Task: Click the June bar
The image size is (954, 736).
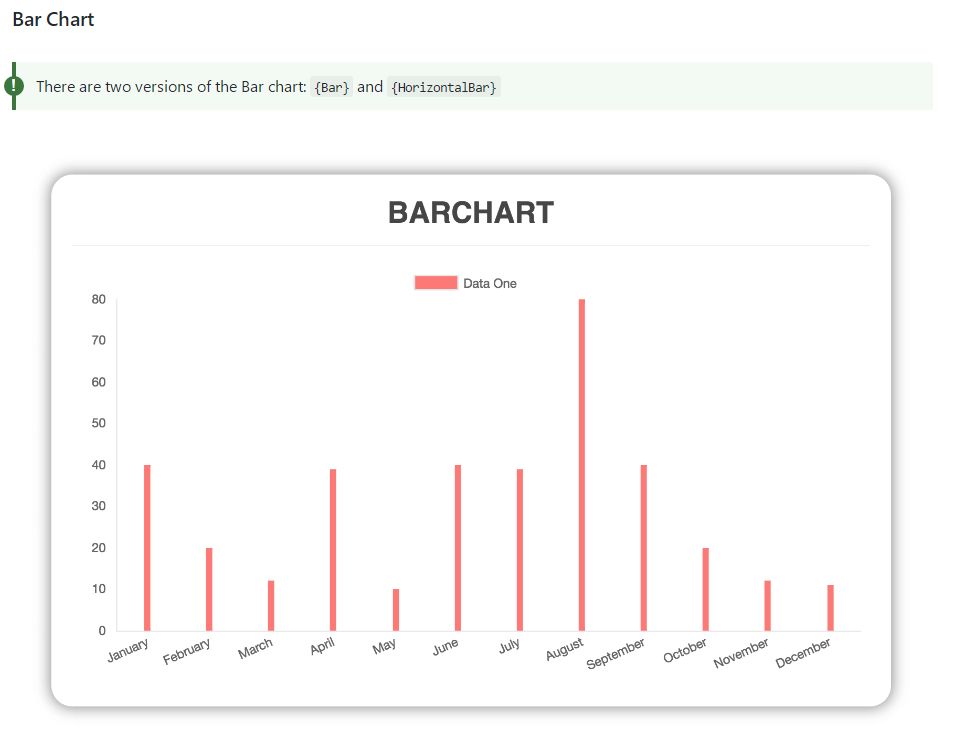Action: 458,547
